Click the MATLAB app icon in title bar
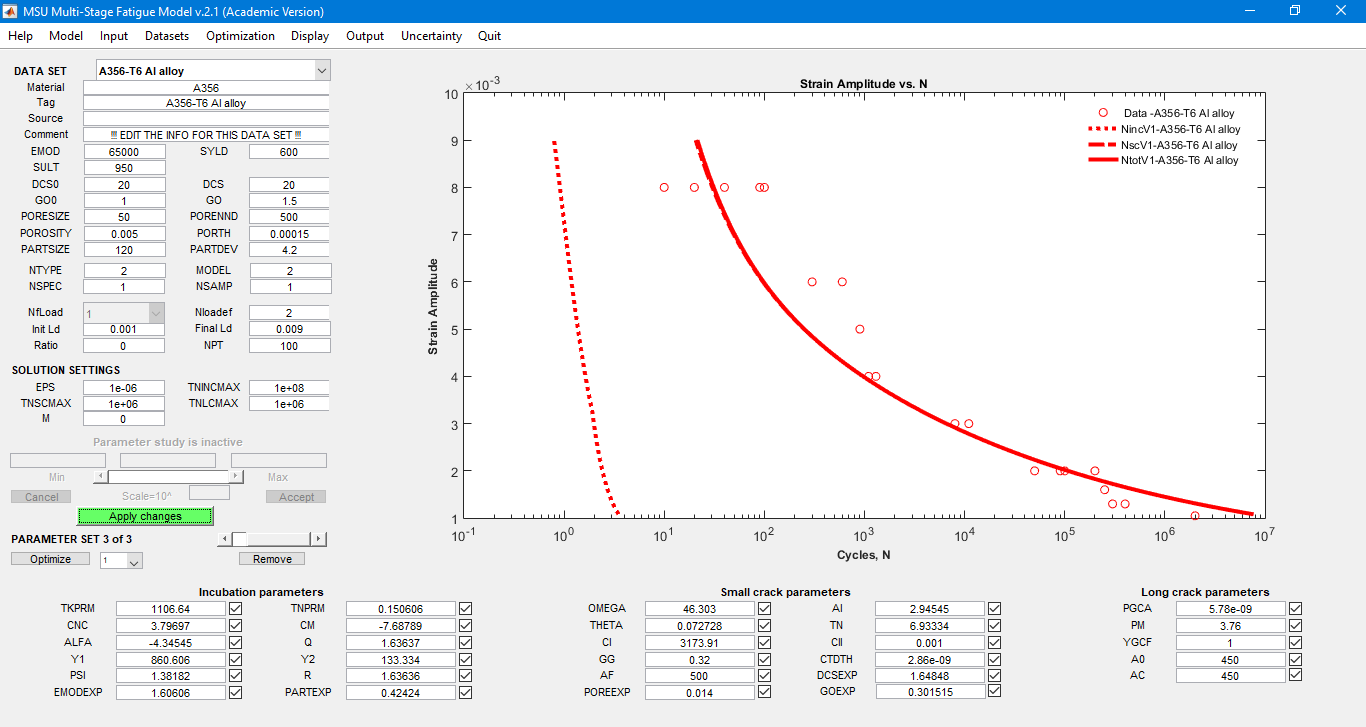The width and height of the screenshot is (1366, 727). click(x=11, y=11)
